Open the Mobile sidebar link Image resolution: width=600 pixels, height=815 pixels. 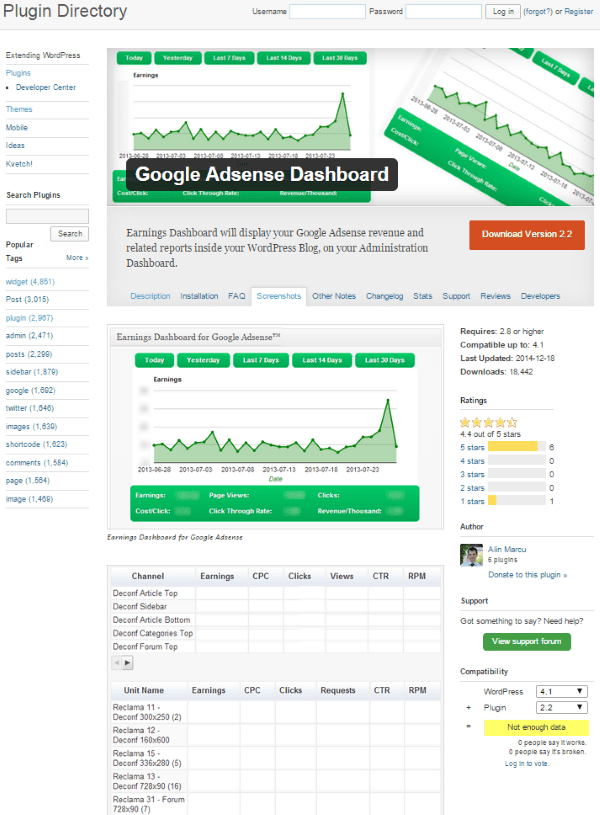click(x=17, y=127)
